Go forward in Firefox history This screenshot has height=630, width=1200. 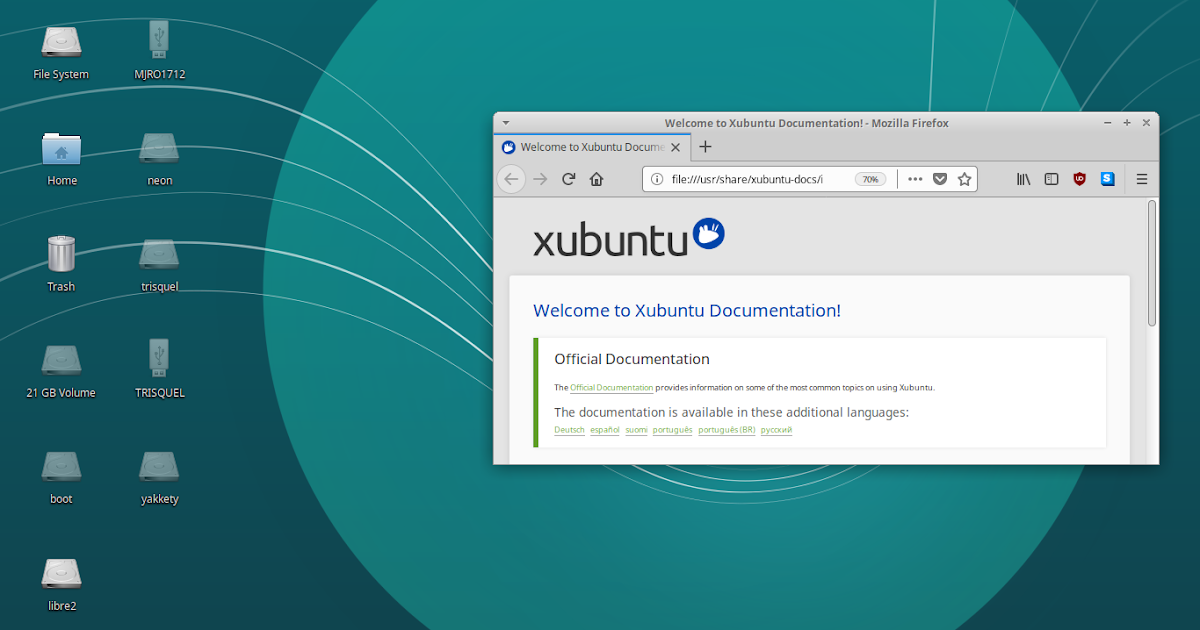(540, 179)
